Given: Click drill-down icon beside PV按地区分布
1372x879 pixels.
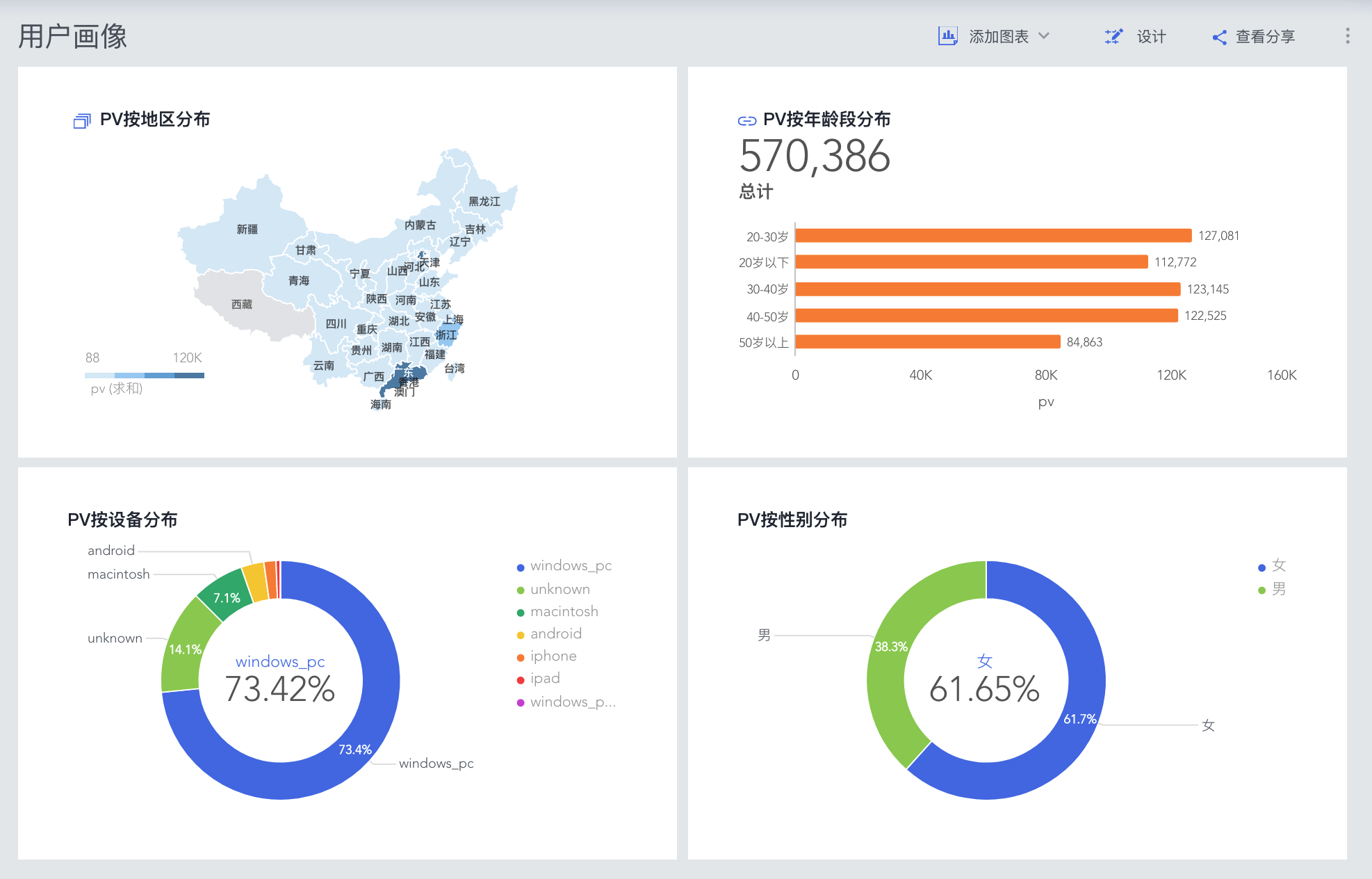Looking at the screenshot, I should [x=82, y=121].
